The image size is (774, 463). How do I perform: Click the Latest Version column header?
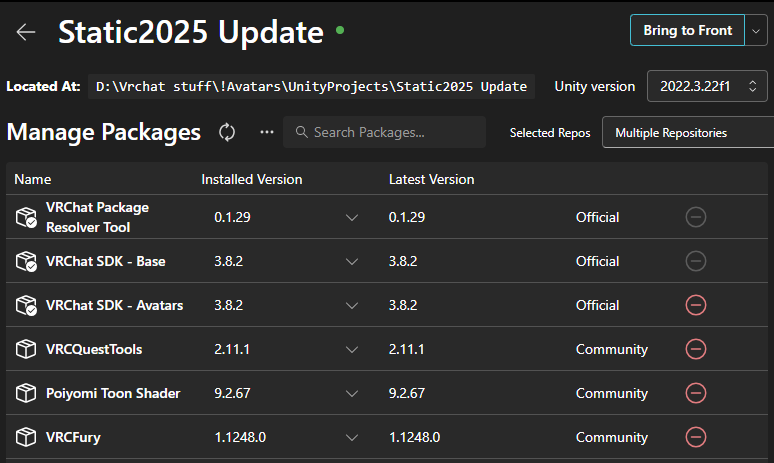(431, 180)
